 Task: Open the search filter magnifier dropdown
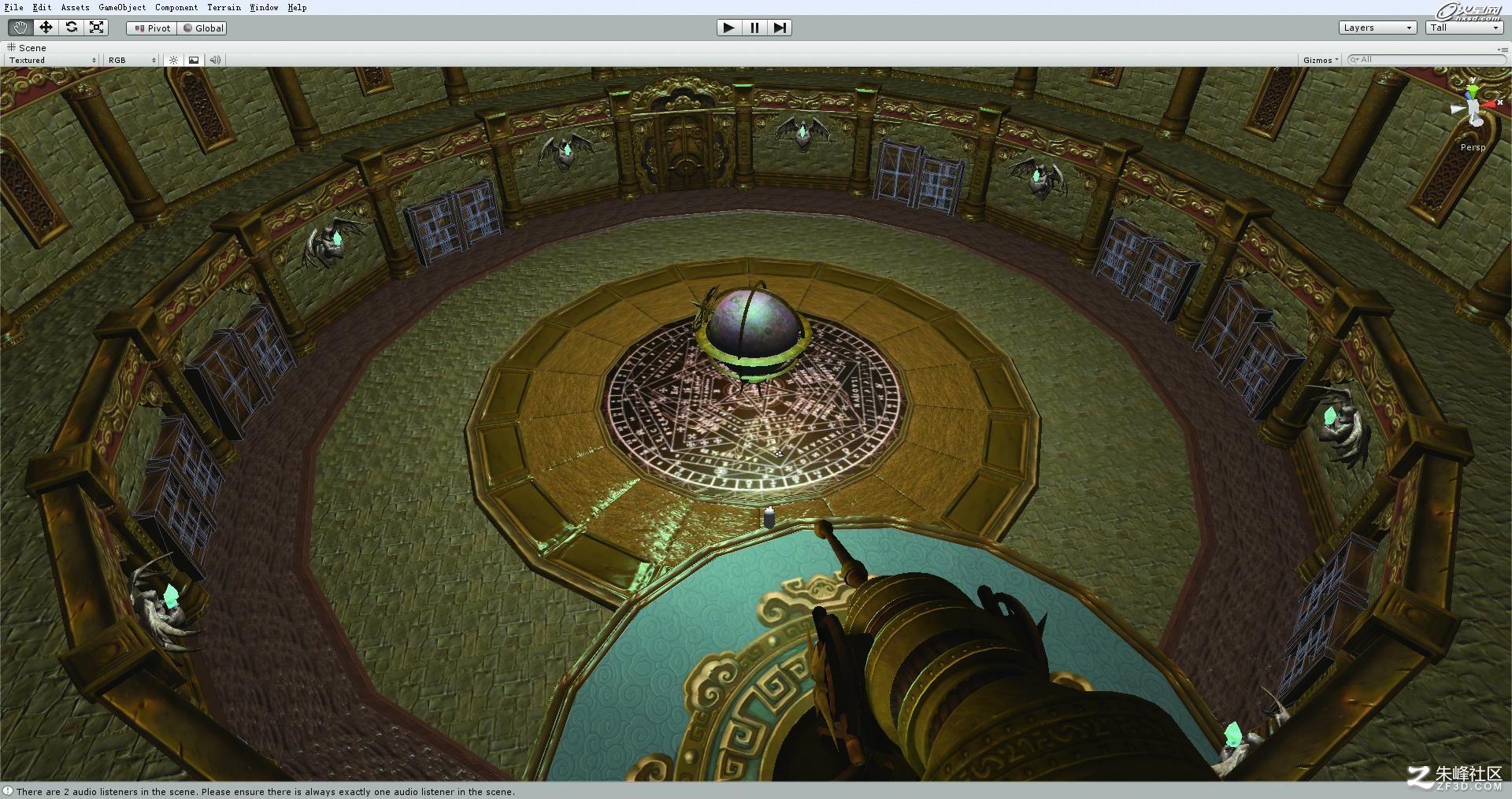1354,60
